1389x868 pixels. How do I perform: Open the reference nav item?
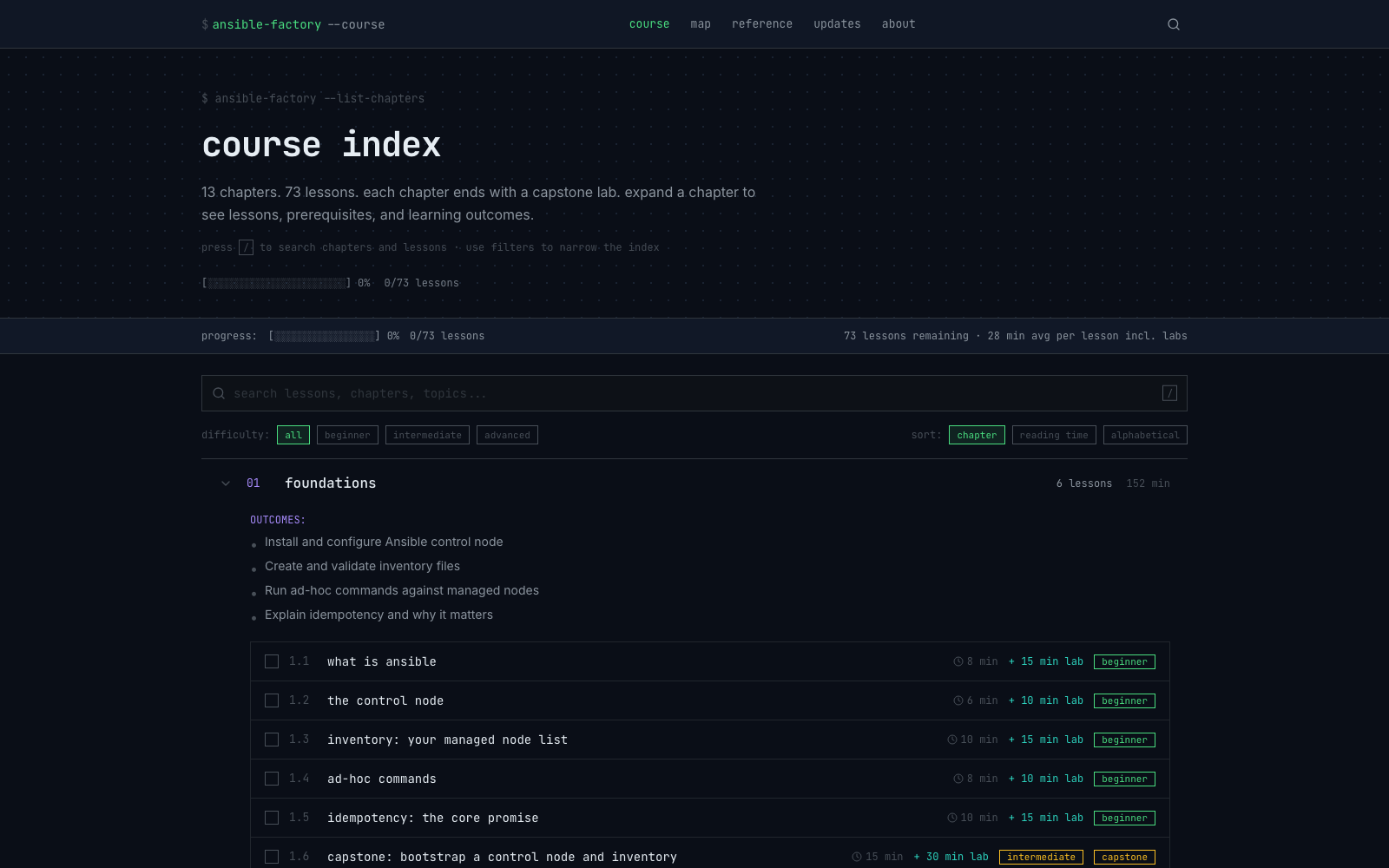click(x=762, y=24)
